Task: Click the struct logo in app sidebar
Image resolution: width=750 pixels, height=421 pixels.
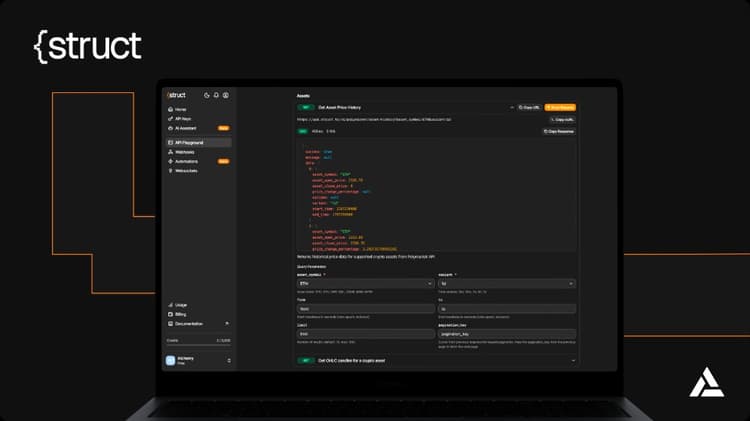Action: click(x=176, y=95)
